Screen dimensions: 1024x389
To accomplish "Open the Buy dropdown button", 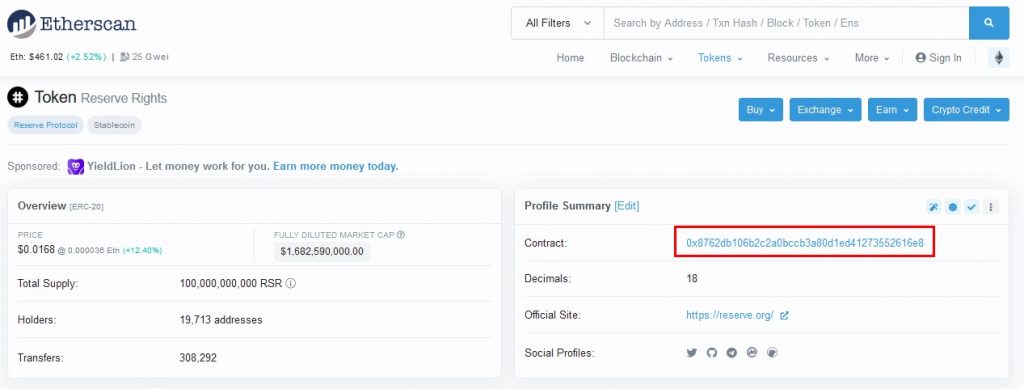I will 761,110.
